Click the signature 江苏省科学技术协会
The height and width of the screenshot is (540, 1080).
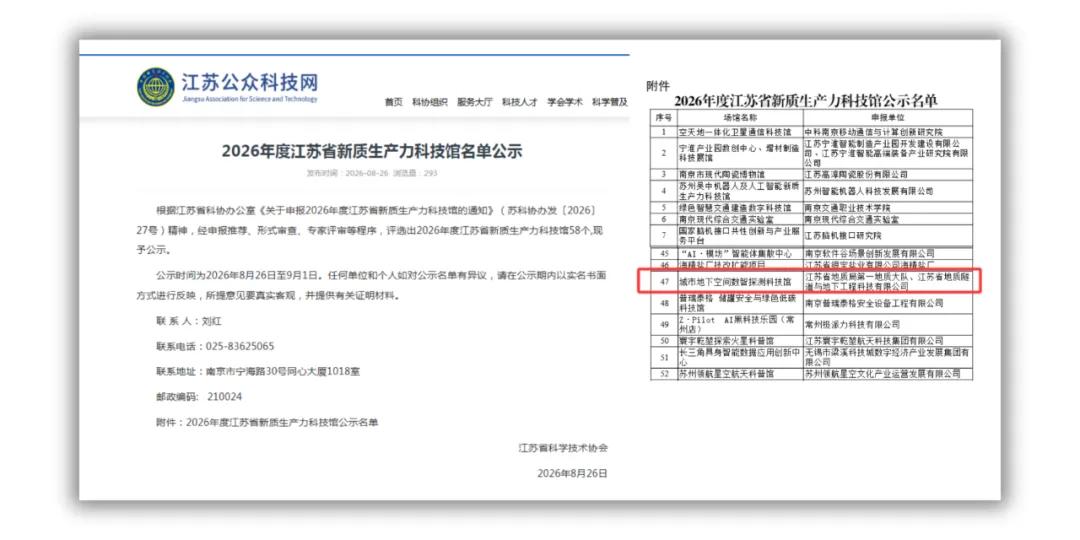(x=563, y=448)
